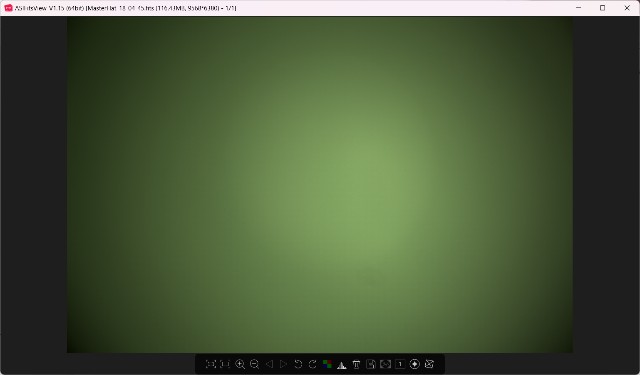Click the fit-to-window icon in the toolbar
The height and width of the screenshot is (375, 640).
point(211,364)
